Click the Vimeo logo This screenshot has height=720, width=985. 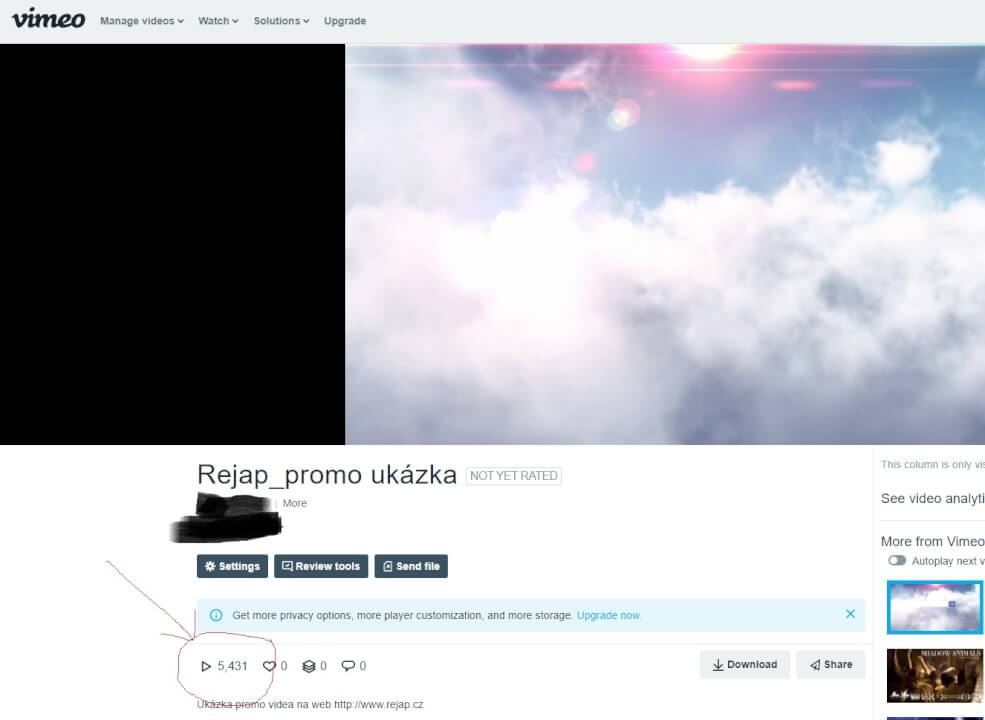pyautogui.click(x=46, y=20)
